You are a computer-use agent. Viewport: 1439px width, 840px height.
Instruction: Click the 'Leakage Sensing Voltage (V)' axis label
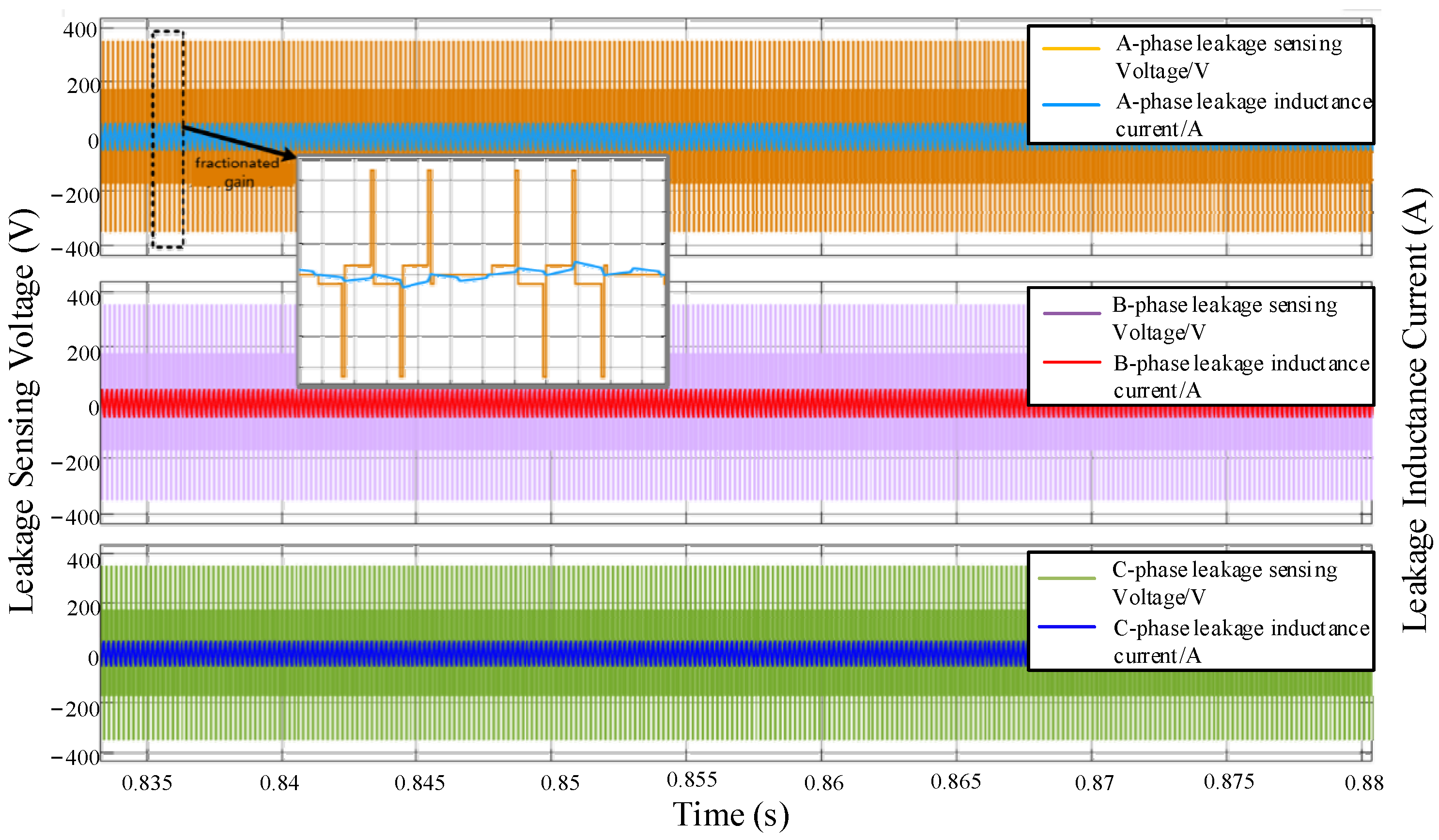pos(24,411)
